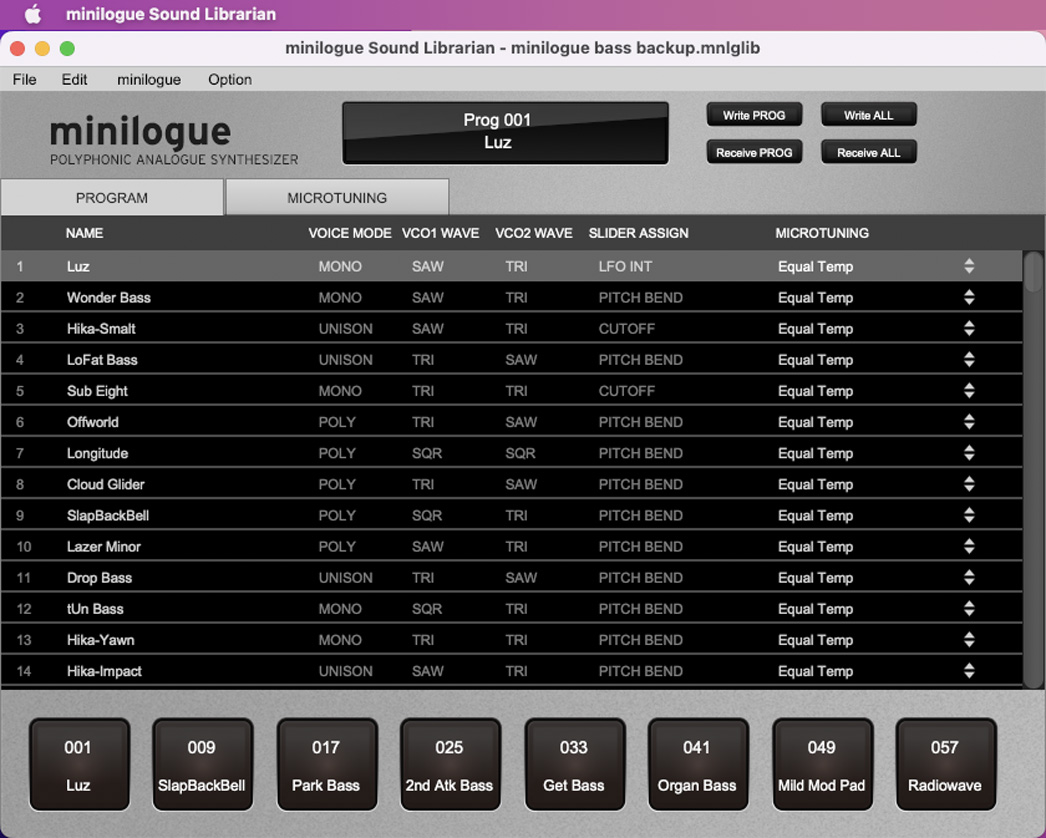Open microtuning dropdown for Lazer Minor
The width and height of the screenshot is (1046, 838).
click(969, 546)
